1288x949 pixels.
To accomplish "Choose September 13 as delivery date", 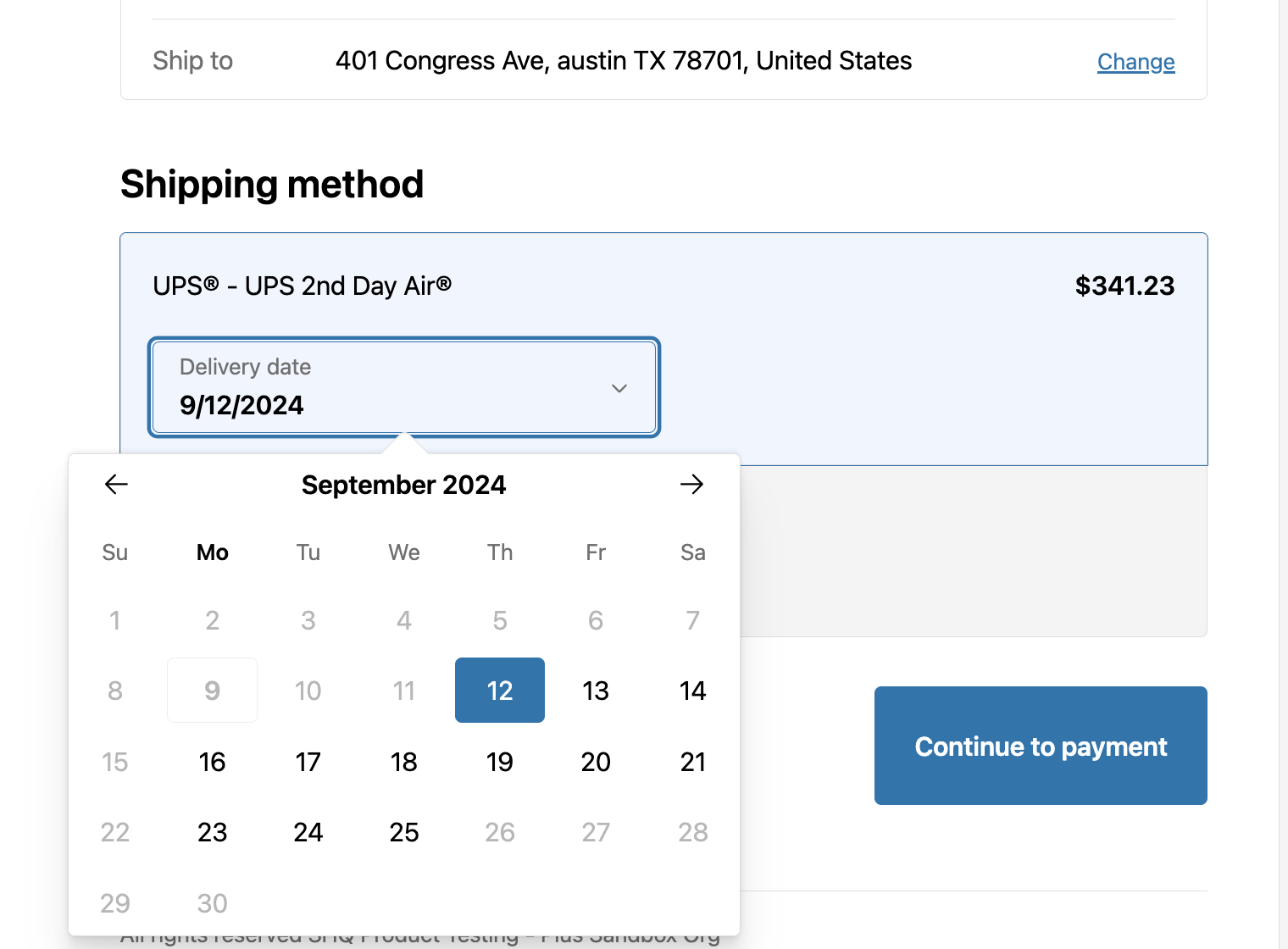I will pos(596,691).
